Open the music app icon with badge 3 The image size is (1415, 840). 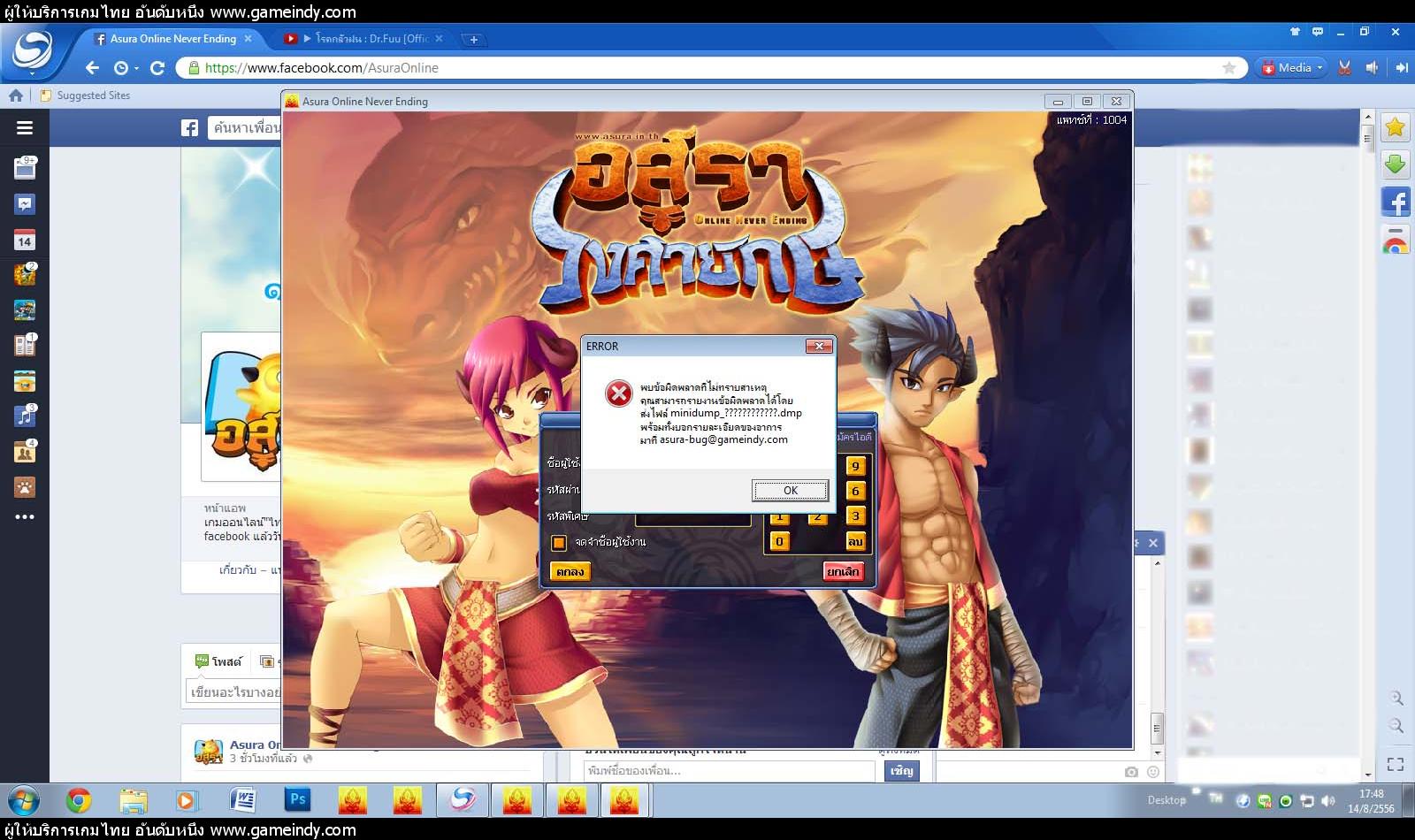[25, 416]
